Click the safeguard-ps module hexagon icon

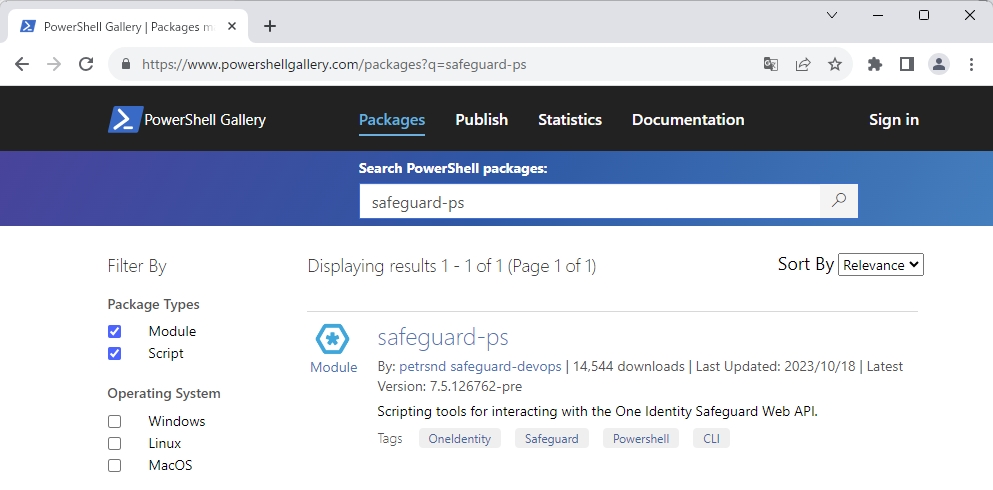pyautogui.click(x=332, y=340)
